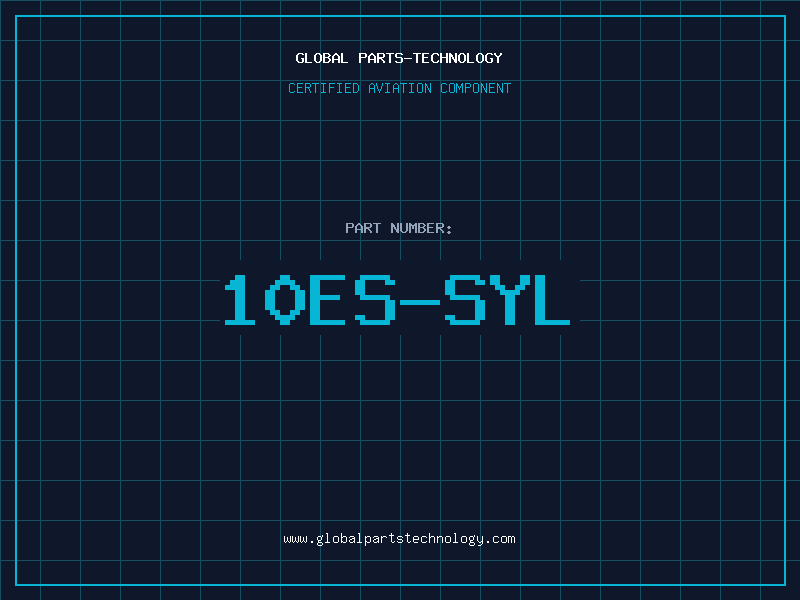Viewport: 800px width, 600px height.
Task: Select the letter L in the part number
Action: coord(555,300)
